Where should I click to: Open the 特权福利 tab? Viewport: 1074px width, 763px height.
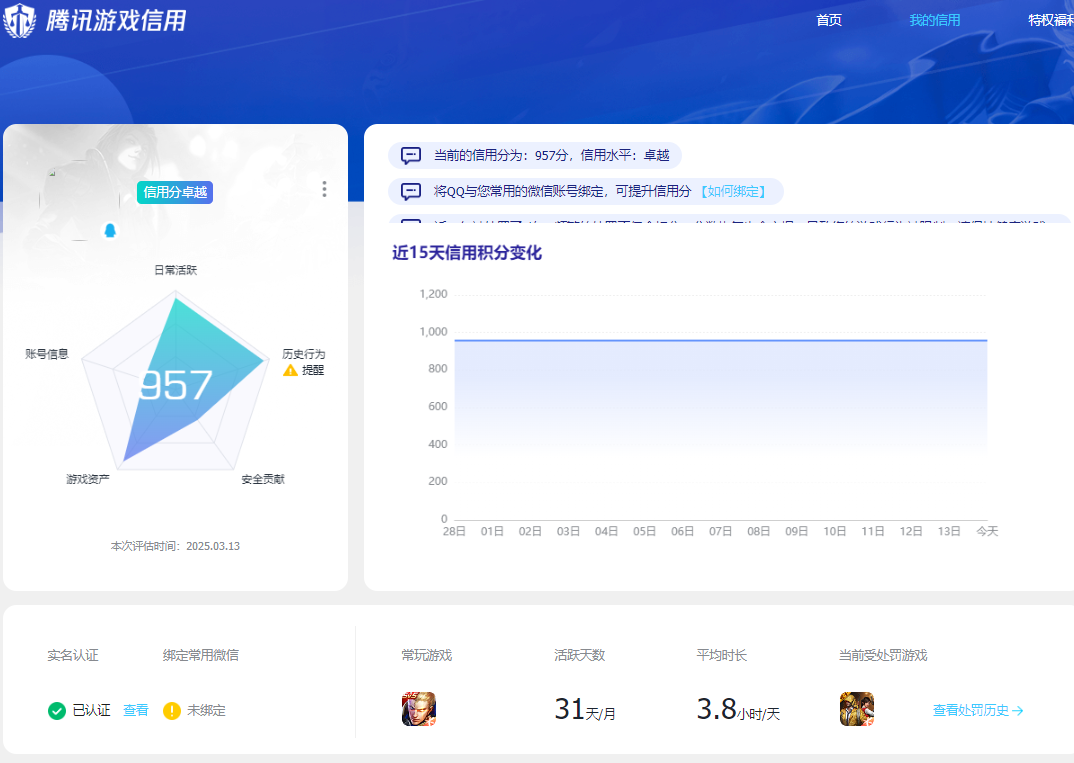coord(1051,21)
